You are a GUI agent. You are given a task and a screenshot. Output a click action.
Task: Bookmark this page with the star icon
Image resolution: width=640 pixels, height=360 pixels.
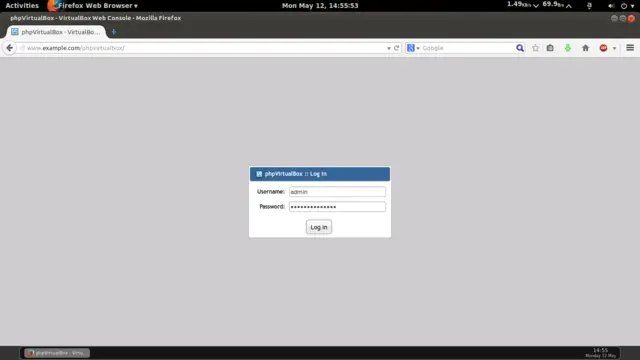pyautogui.click(x=535, y=48)
